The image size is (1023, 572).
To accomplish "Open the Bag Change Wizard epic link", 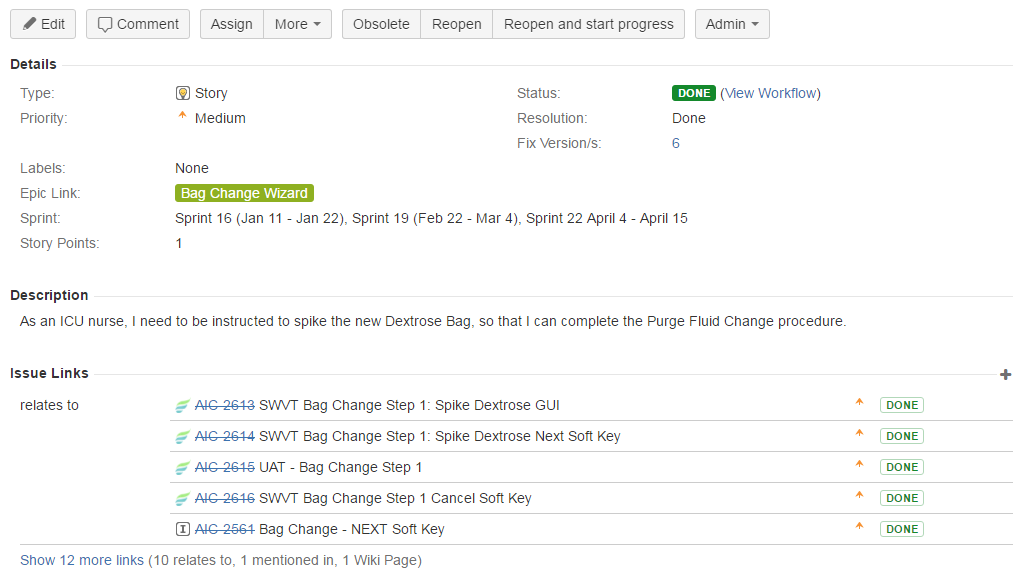I will [244, 193].
